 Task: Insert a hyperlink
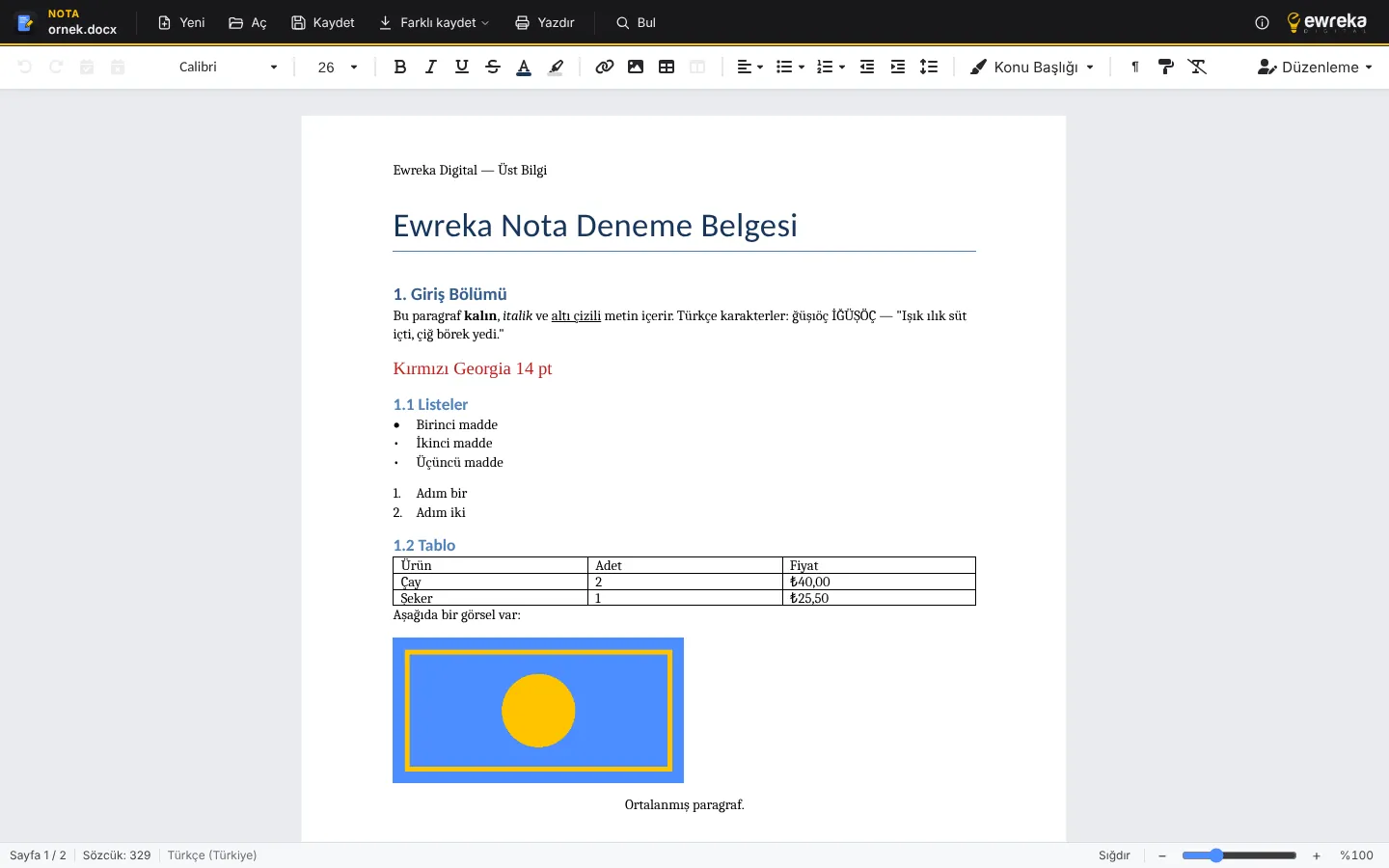click(x=605, y=67)
